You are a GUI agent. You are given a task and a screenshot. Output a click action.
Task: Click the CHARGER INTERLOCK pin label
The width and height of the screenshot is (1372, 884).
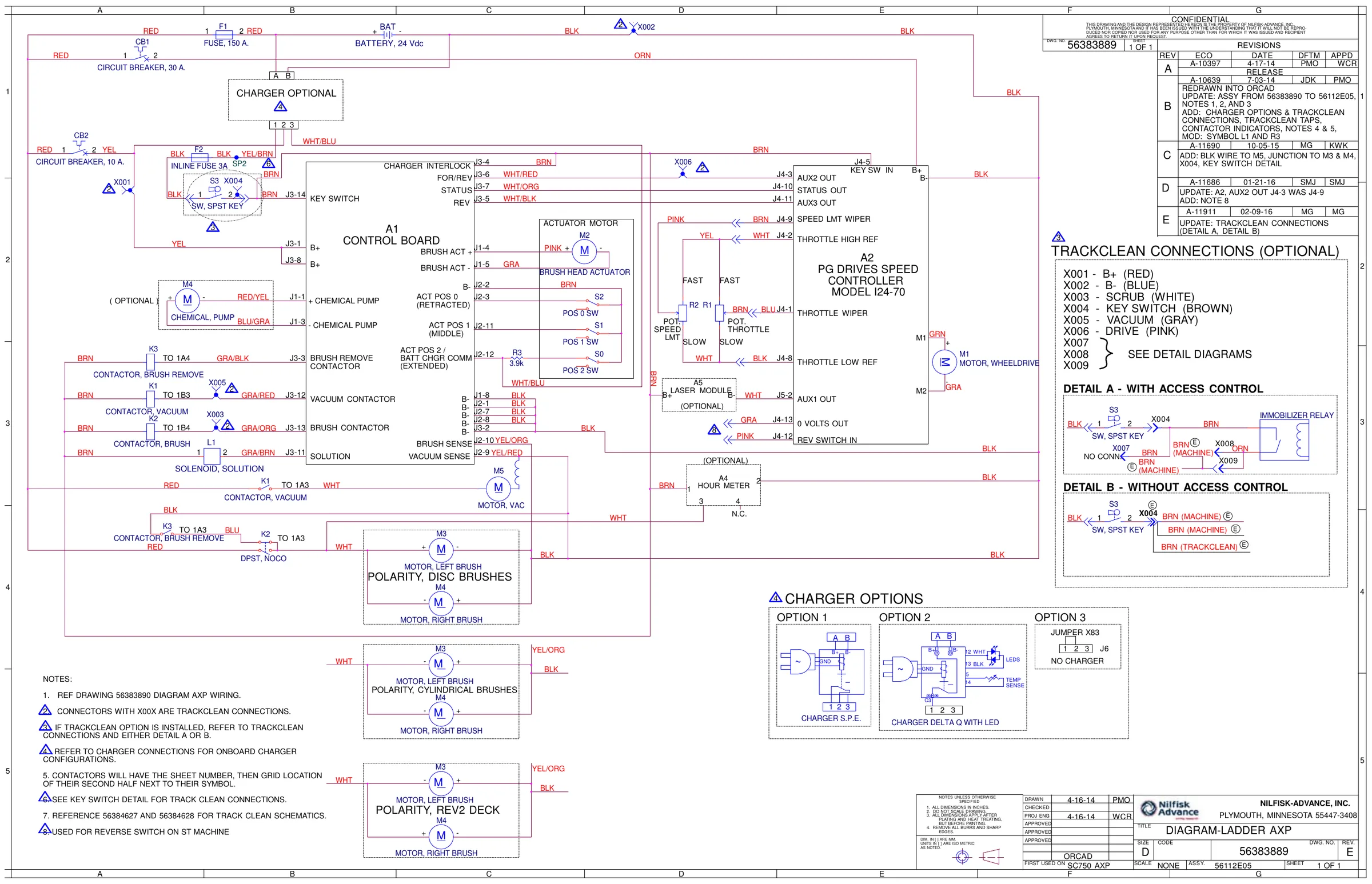(x=426, y=166)
